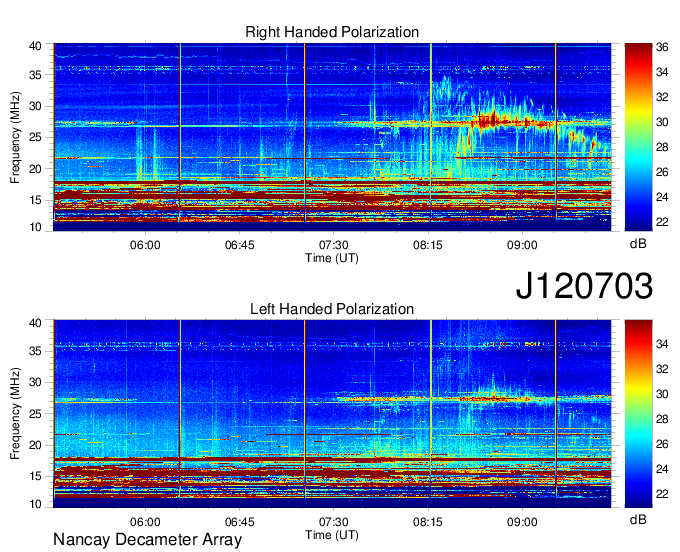Click the 35 MHz frequency tick of the Left Handed plot
The height and width of the screenshot is (552, 680).
tap(35, 351)
